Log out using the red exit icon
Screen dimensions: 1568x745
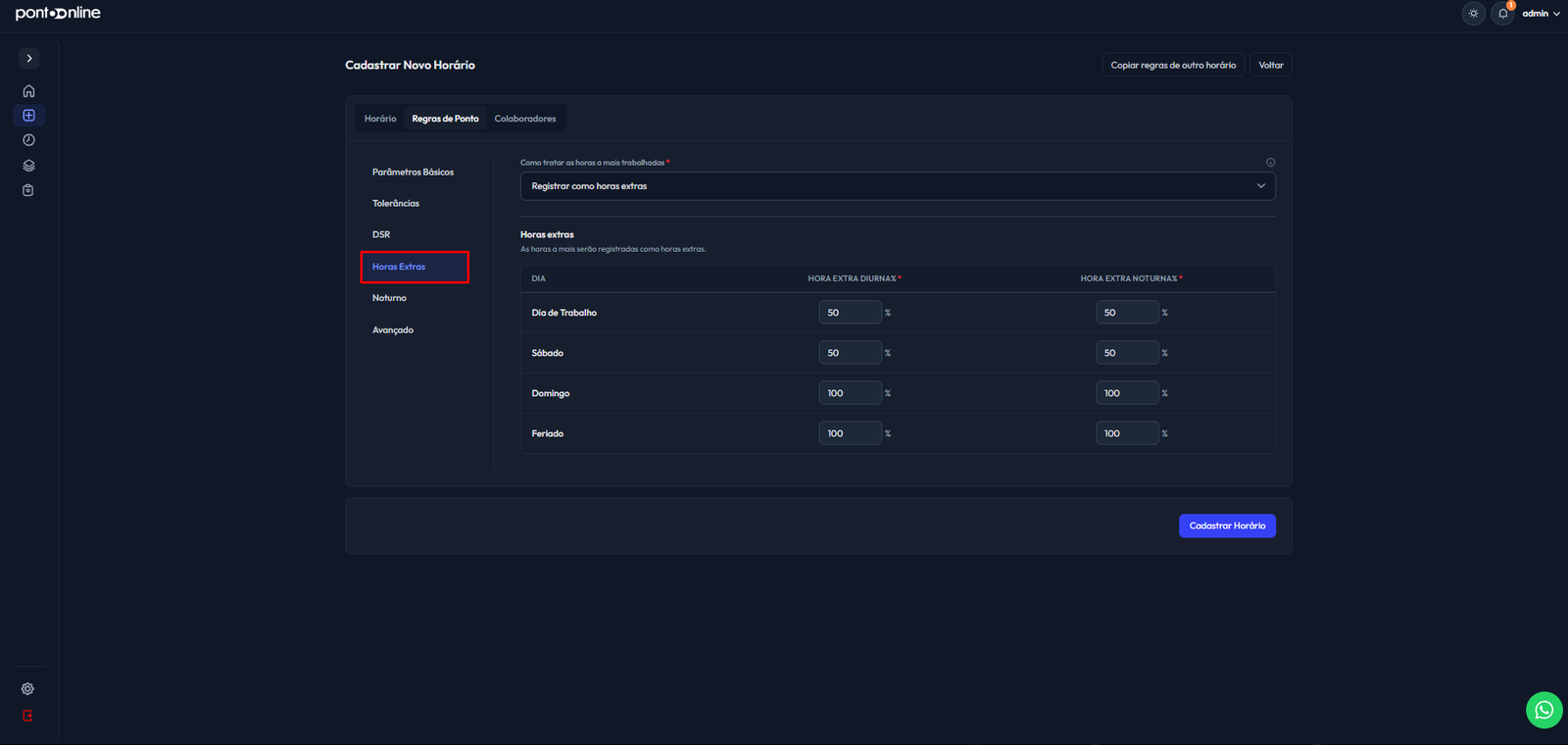click(x=27, y=716)
